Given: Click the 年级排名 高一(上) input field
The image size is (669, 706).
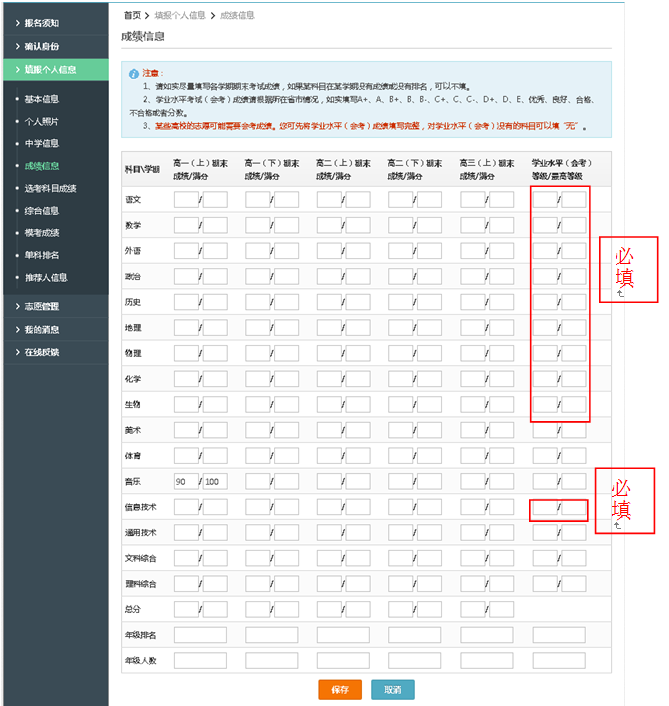Looking at the screenshot, I should 200,635.
